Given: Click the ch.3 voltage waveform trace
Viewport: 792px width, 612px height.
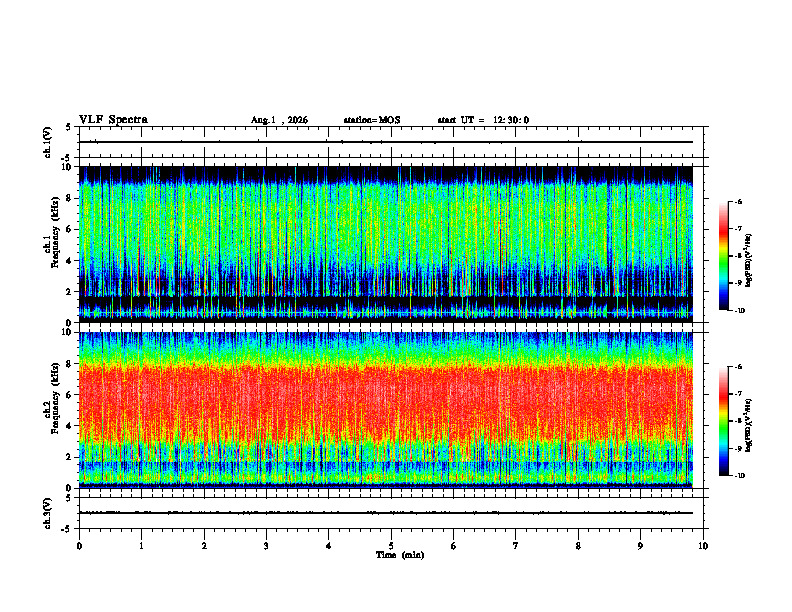Looking at the screenshot, I should 385,513.
